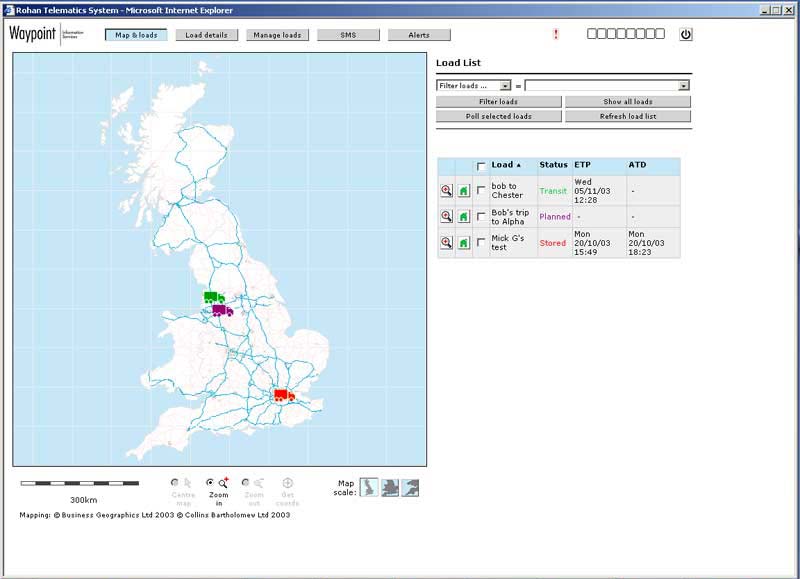Switch to the Alerts tab
Viewport: 800px width, 579px height.
point(419,35)
